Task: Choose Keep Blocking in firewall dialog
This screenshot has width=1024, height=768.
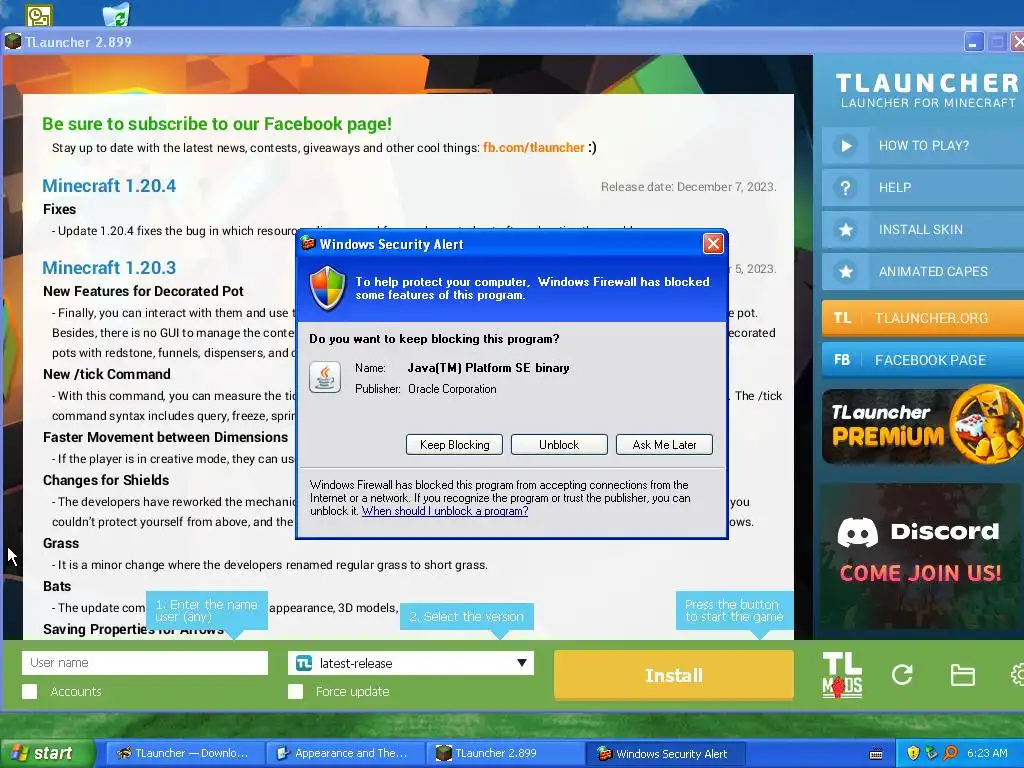Action: pos(455,445)
